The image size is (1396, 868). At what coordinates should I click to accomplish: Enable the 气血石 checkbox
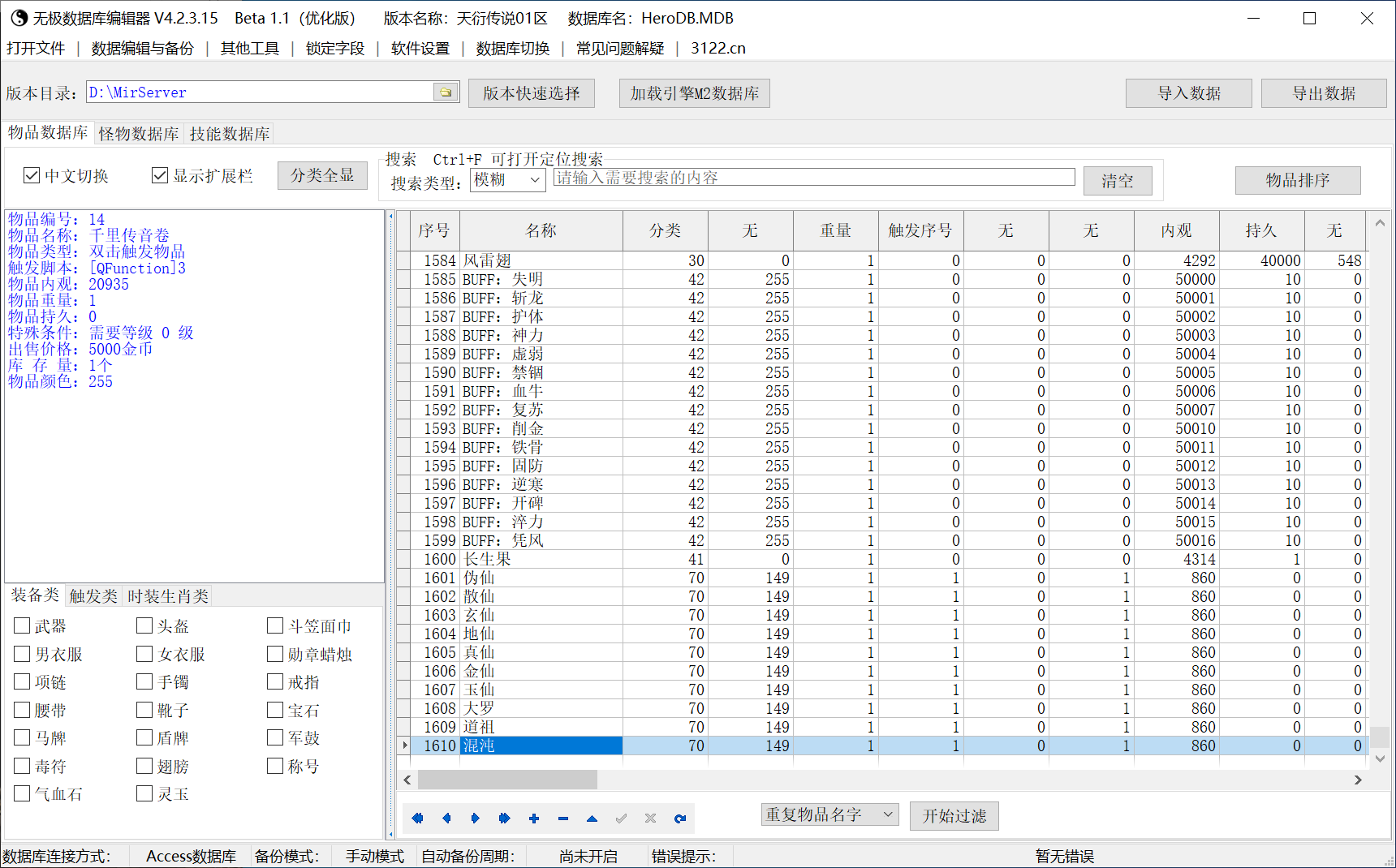(22, 793)
